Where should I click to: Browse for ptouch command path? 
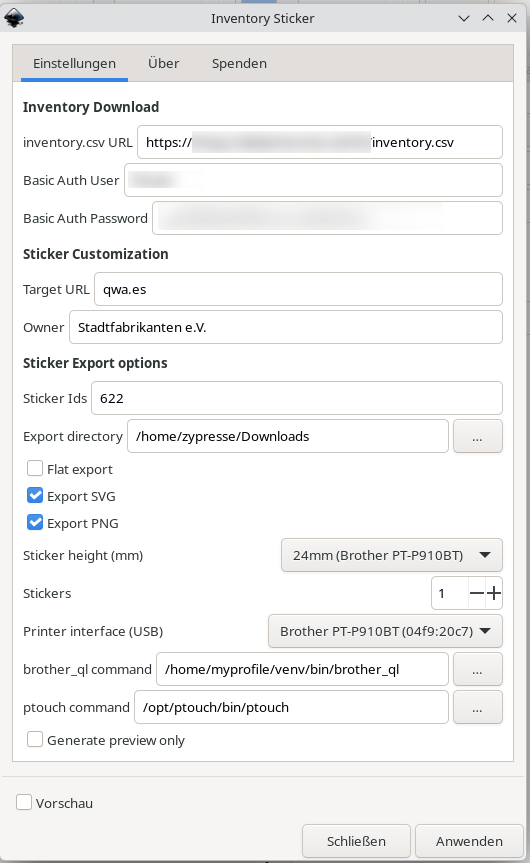click(477, 707)
